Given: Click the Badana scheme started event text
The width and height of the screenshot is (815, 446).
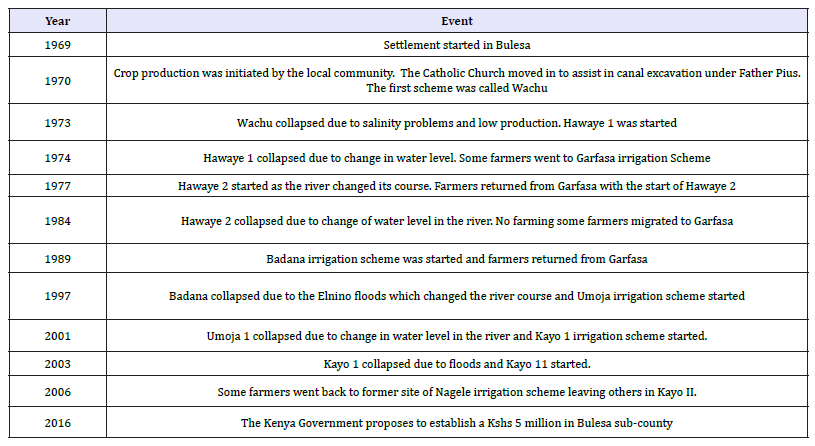Looking at the screenshot, I should [457, 258].
